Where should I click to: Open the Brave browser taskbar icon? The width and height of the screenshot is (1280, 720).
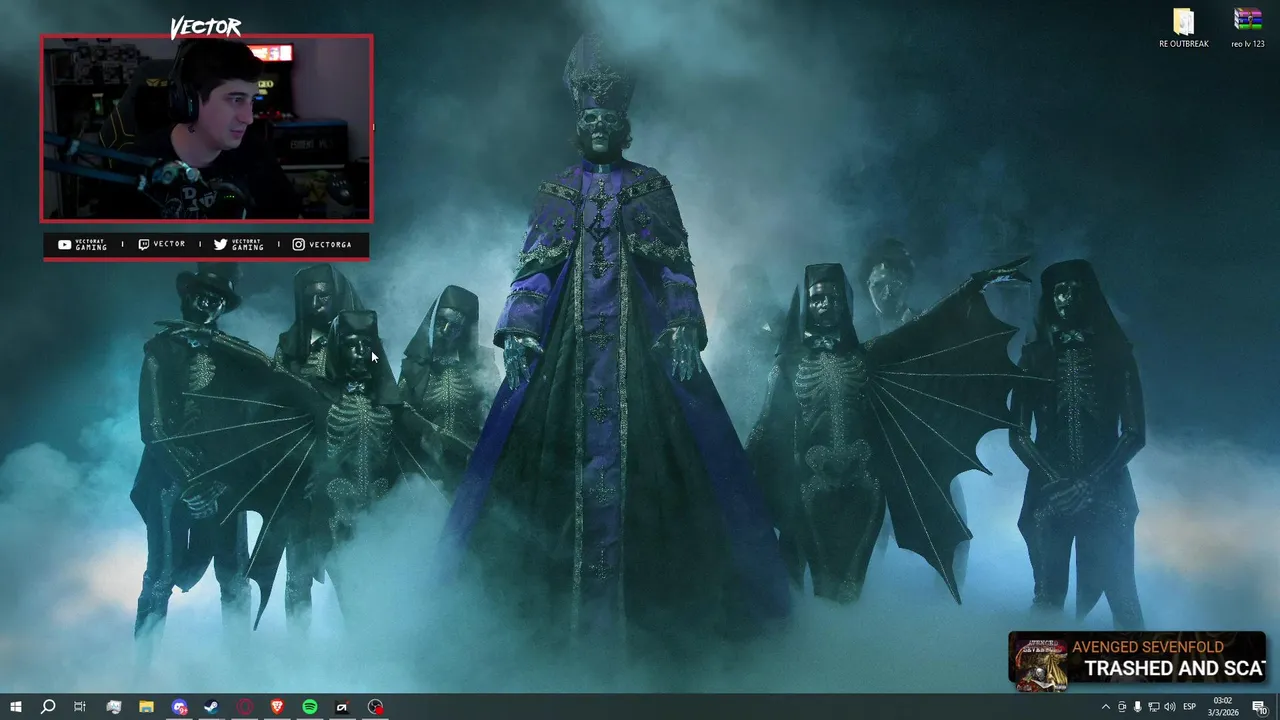point(277,707)
